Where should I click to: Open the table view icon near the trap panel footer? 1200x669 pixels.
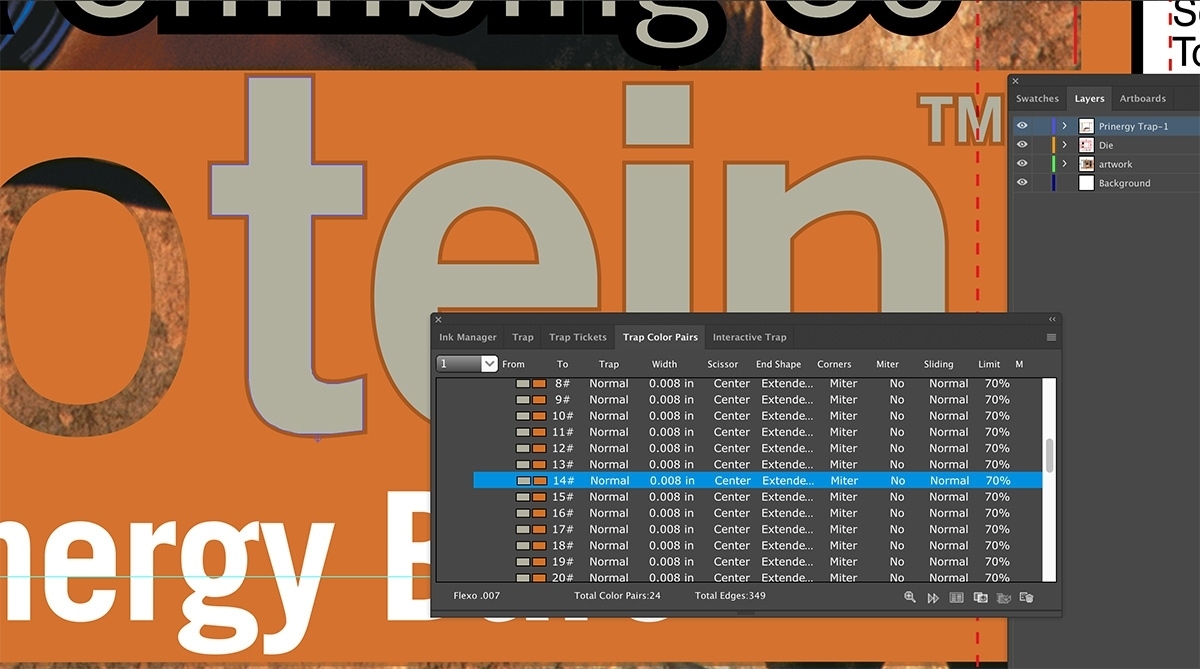click(956, 597)
